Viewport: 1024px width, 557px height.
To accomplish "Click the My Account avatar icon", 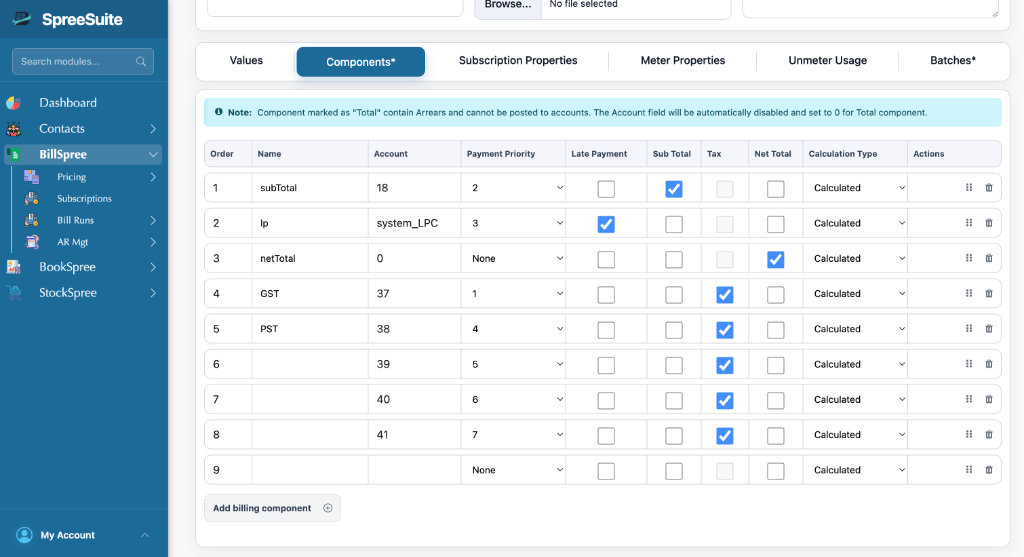I will coord(24,535).
